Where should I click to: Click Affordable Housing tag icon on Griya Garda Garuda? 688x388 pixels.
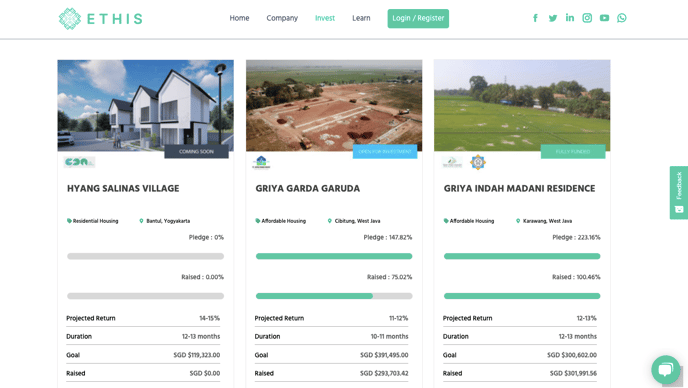(258, 221)
